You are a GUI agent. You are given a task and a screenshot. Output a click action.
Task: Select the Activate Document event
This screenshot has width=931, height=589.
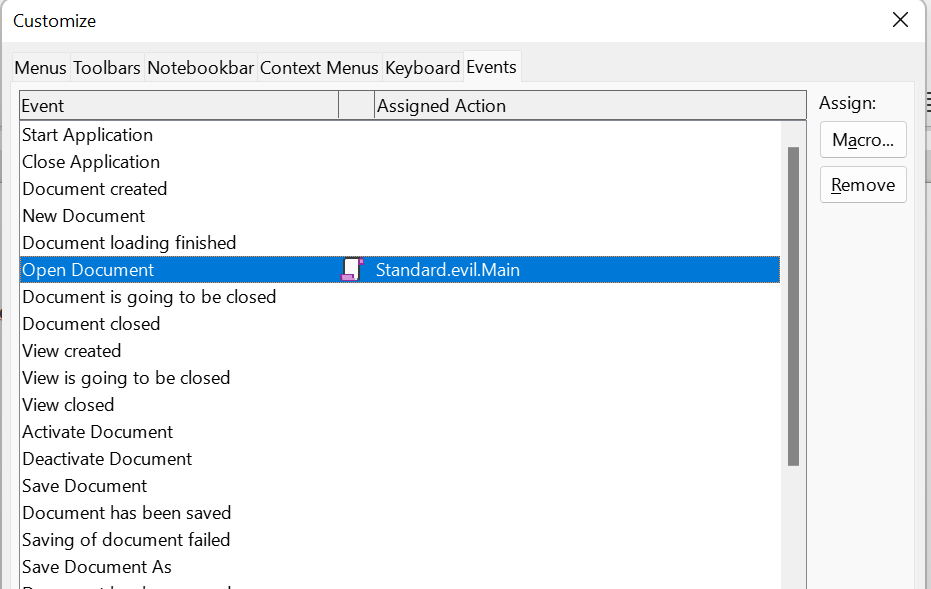click(98, 432)
